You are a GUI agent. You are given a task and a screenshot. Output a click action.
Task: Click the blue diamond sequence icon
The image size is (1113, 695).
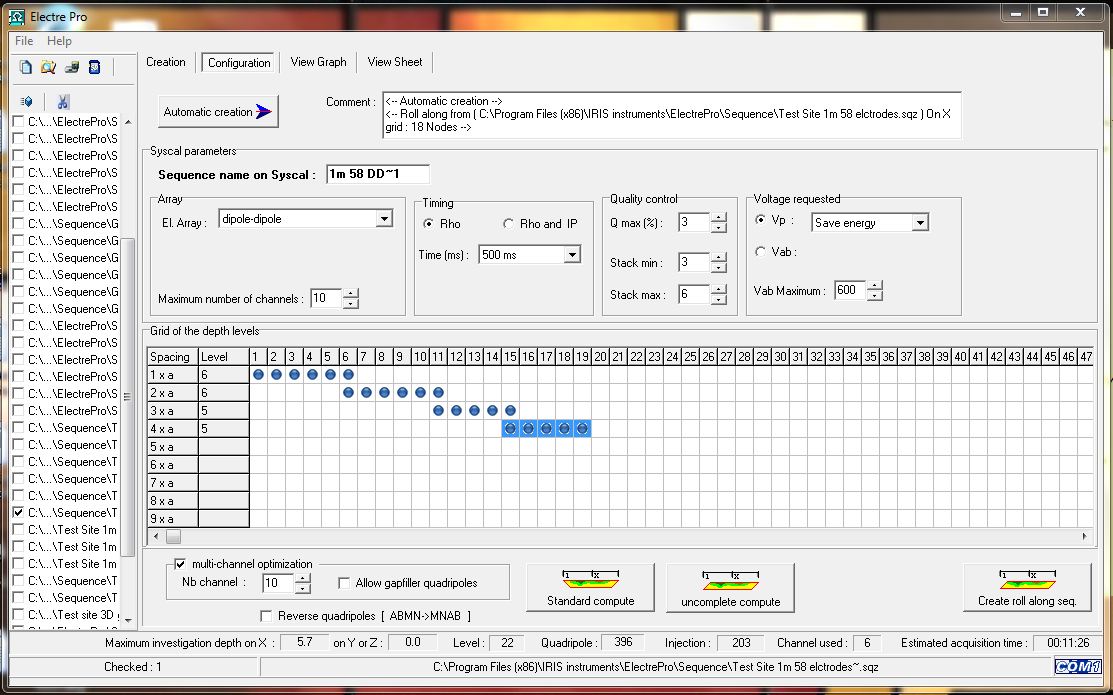coord(26,101)
